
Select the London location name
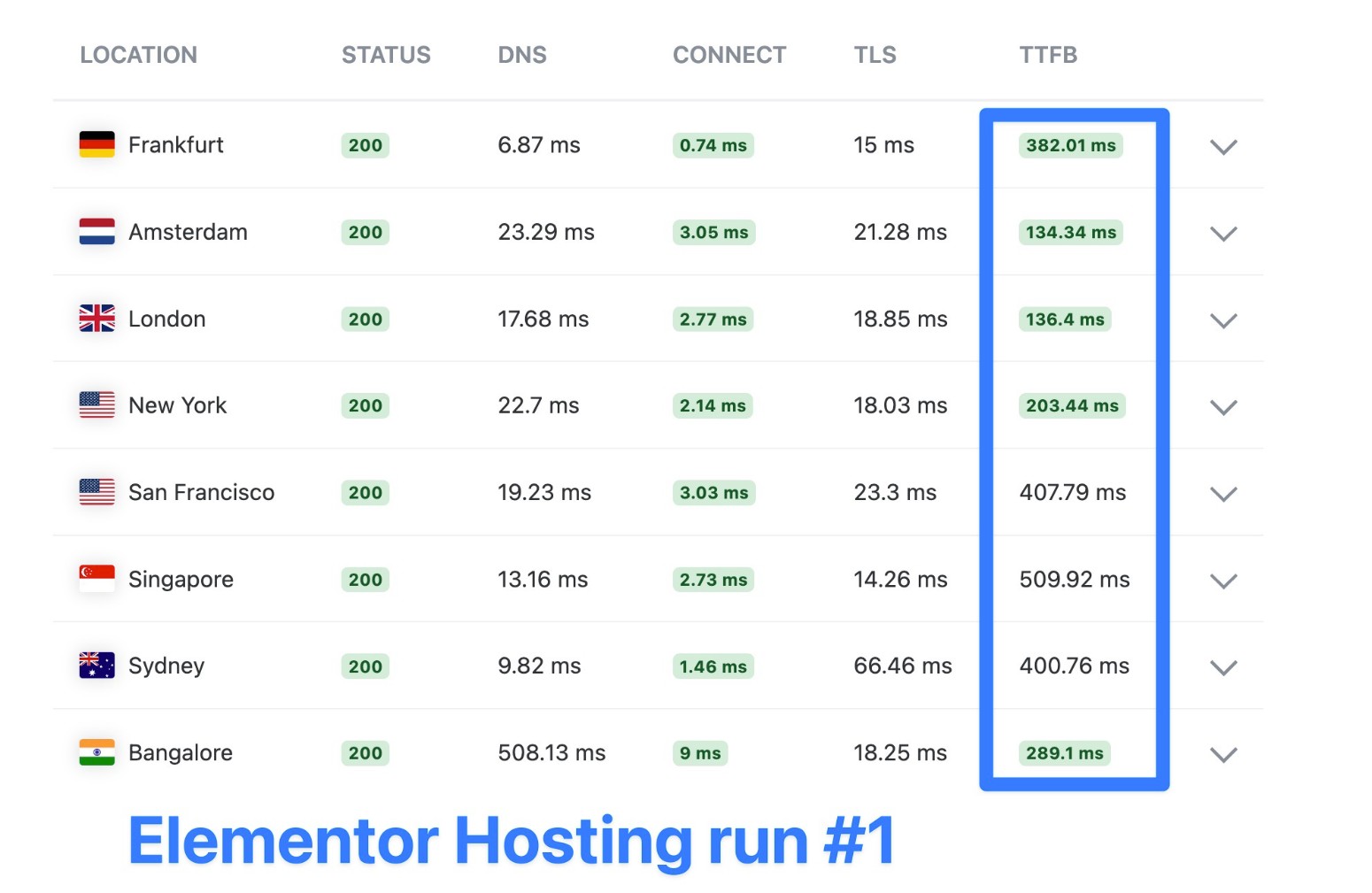pos(167,319)
